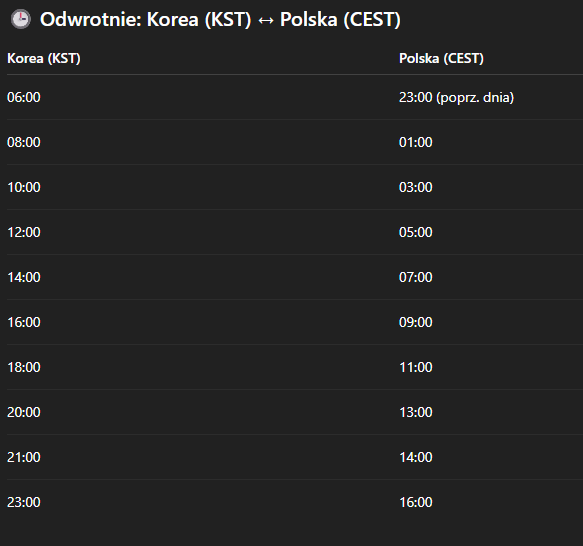The height and width of the screenshot is (546, 583).
Task: Click the 03:00 Poland time
Action: coord(416,187)
